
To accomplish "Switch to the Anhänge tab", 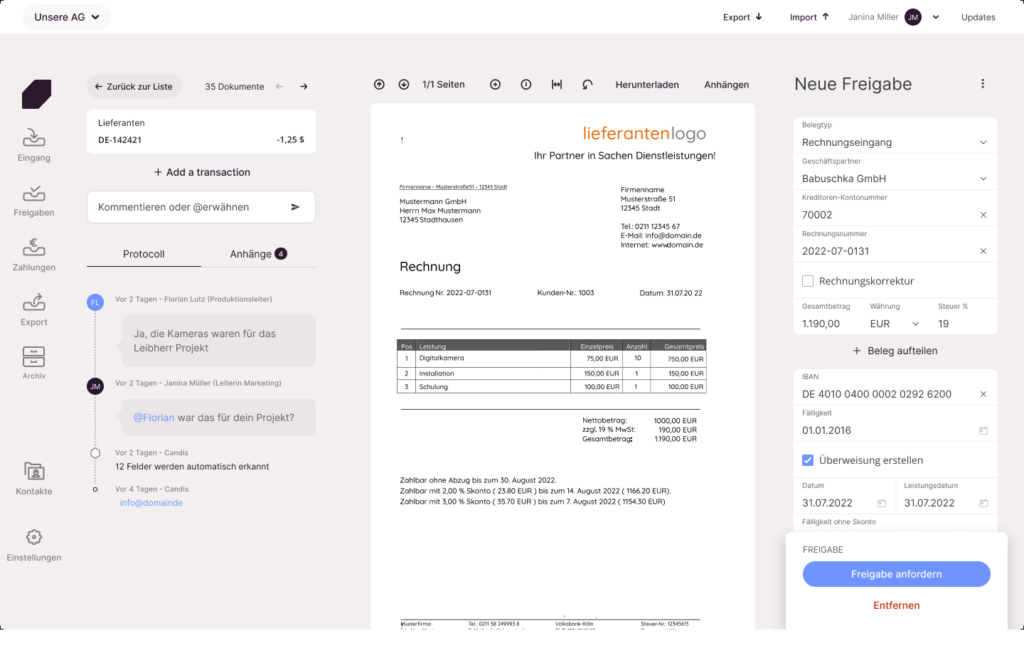I will pyautogui.click(x=258, y=254).
